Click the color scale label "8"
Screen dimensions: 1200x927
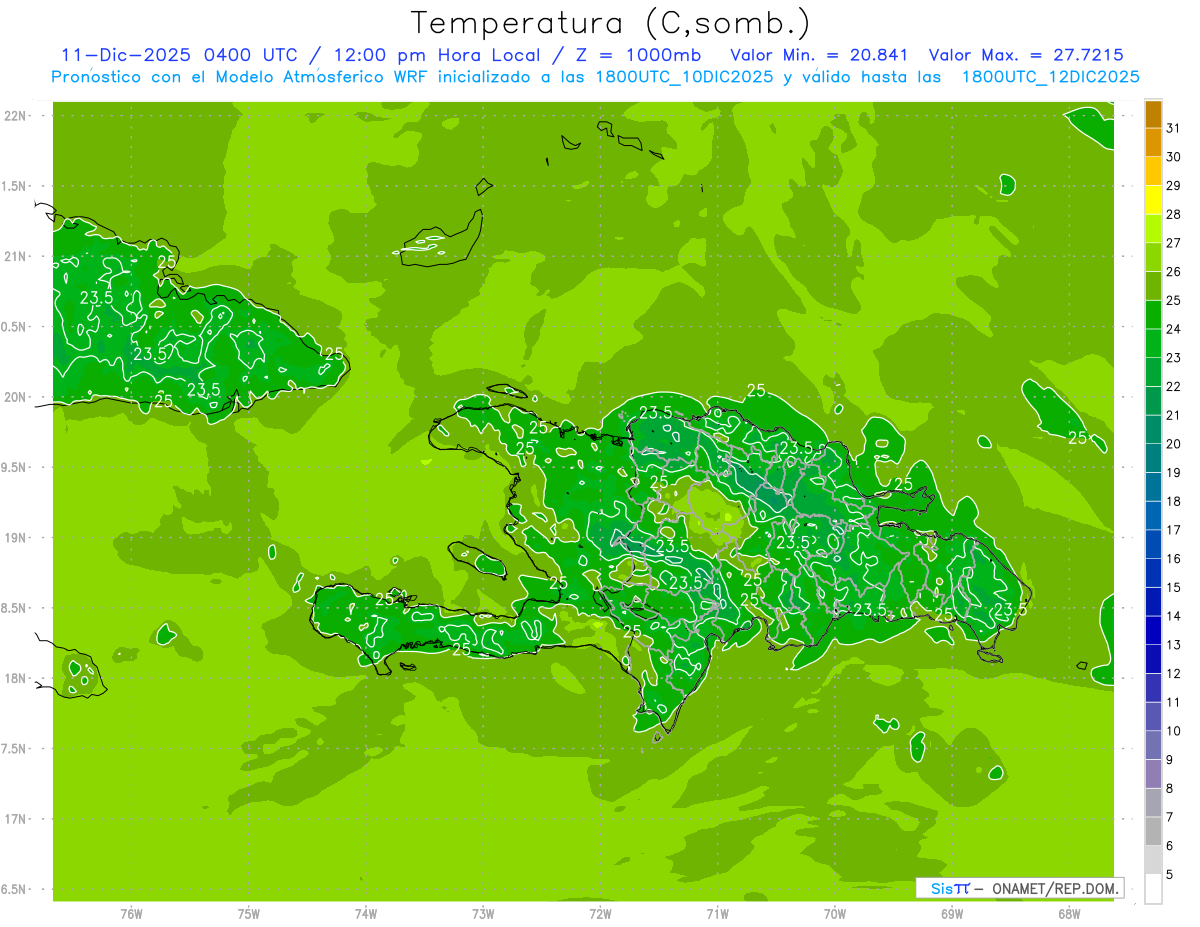(1170, 789)
